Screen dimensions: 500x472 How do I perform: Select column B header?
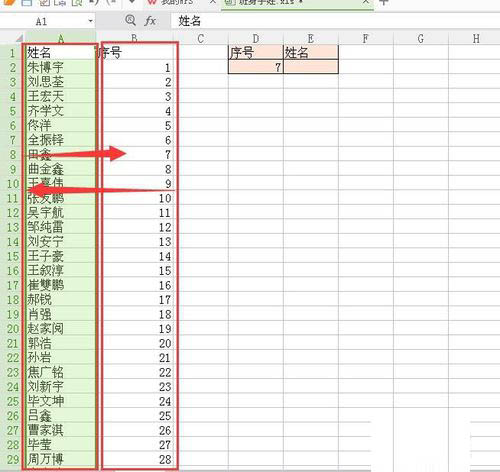click(134, 38)
